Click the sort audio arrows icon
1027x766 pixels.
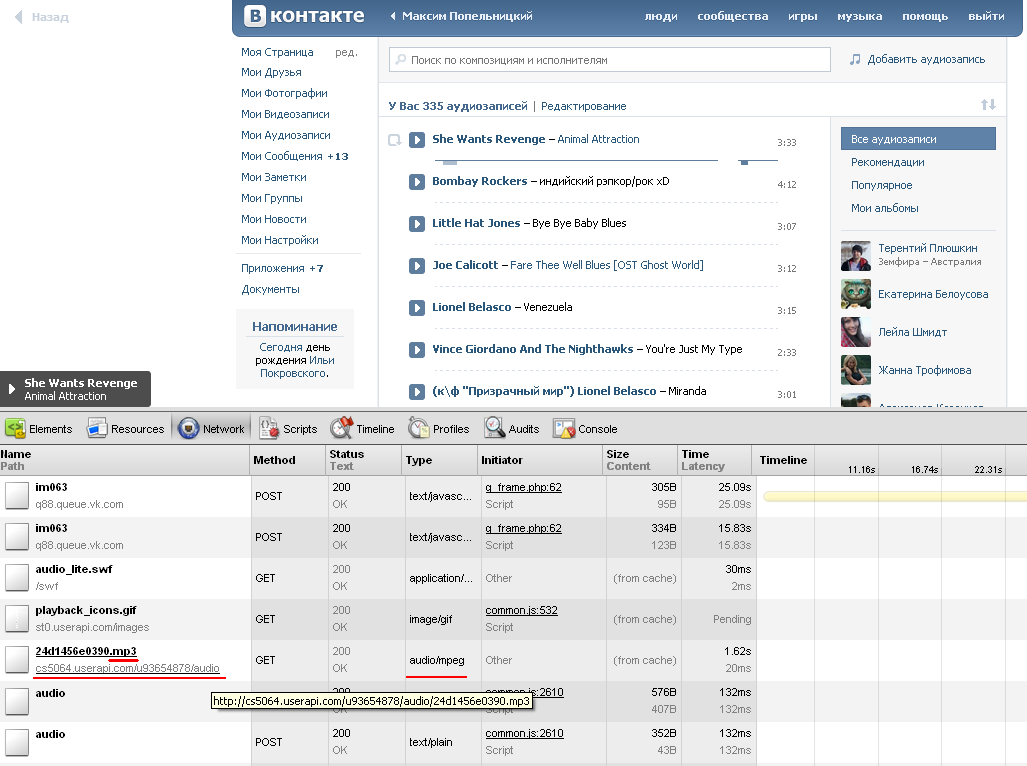pyautogui.click(x=988, y=105)
